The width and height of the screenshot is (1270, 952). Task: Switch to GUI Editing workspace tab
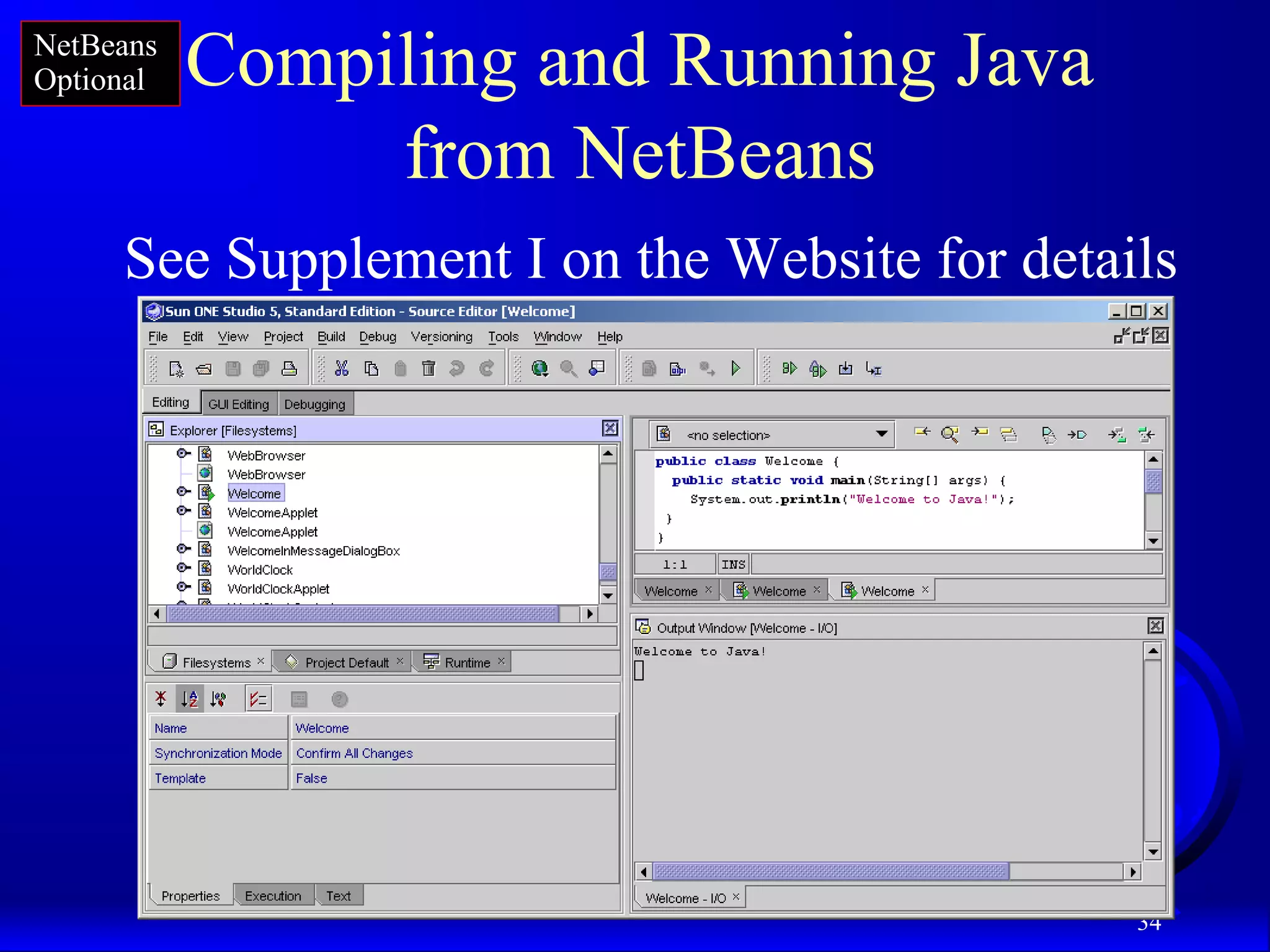click(x=239, y=404)
